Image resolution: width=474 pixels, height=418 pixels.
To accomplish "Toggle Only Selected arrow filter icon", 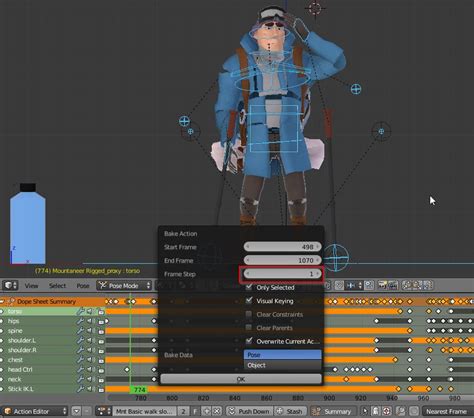I will tap(365, 411).
